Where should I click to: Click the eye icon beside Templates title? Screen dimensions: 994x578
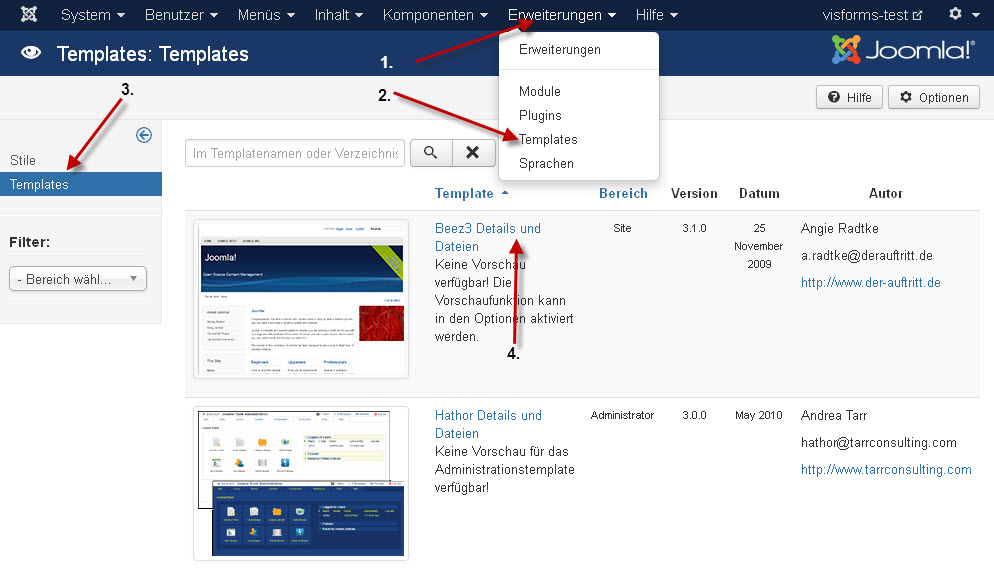[x=31, y=54]
